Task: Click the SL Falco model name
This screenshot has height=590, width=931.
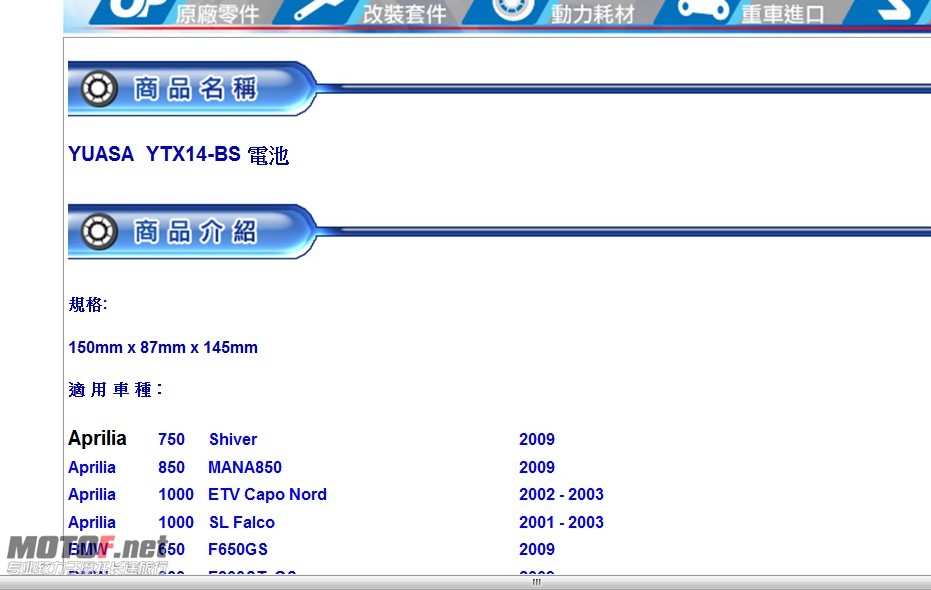Action: [242, 522]
